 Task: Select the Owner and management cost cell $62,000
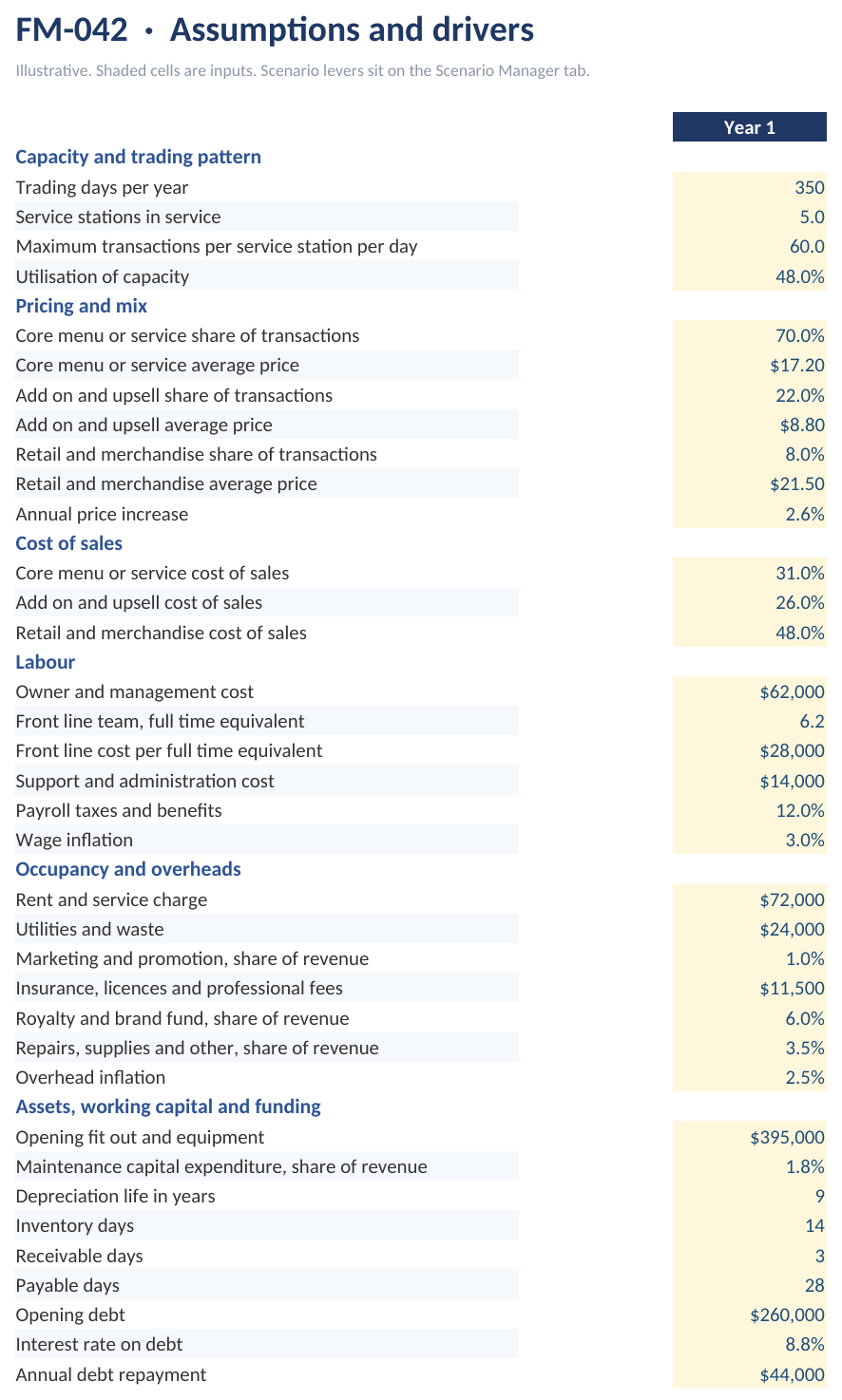coord(750,691)
